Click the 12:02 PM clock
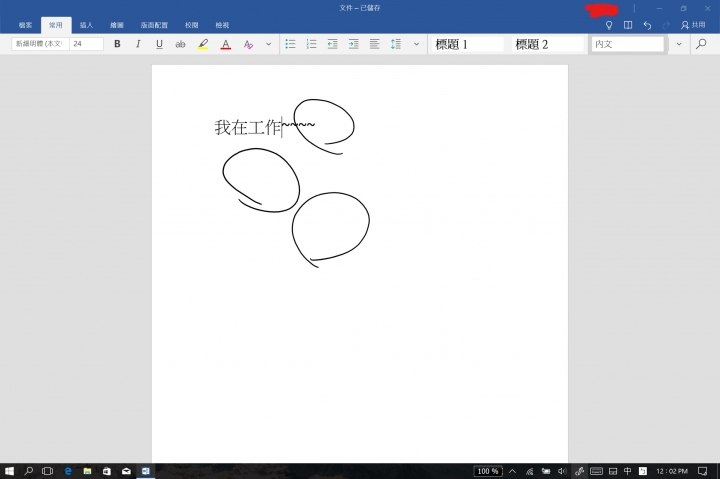Viewport: 720px width, 479px height. [672, 471]
